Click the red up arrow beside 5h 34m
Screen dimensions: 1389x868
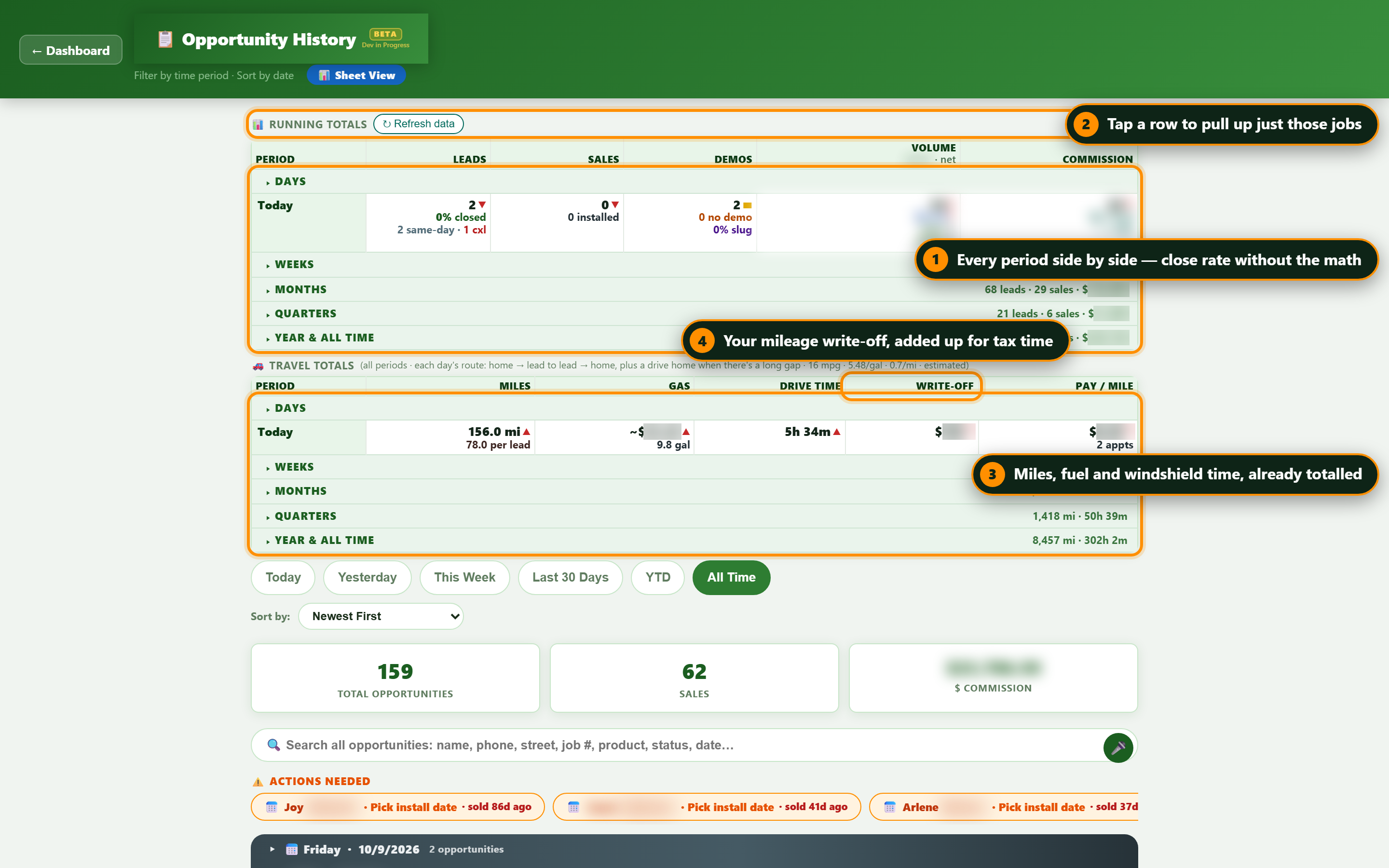point(837,432)
